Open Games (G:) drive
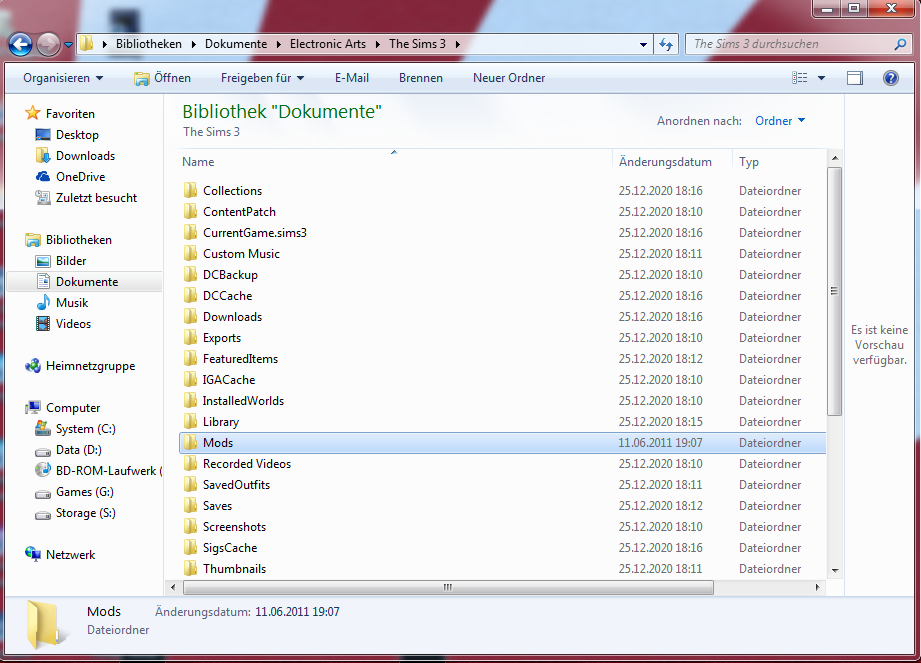Image resolution: width=921 pixels, height=663 pixels. [85, 492]
